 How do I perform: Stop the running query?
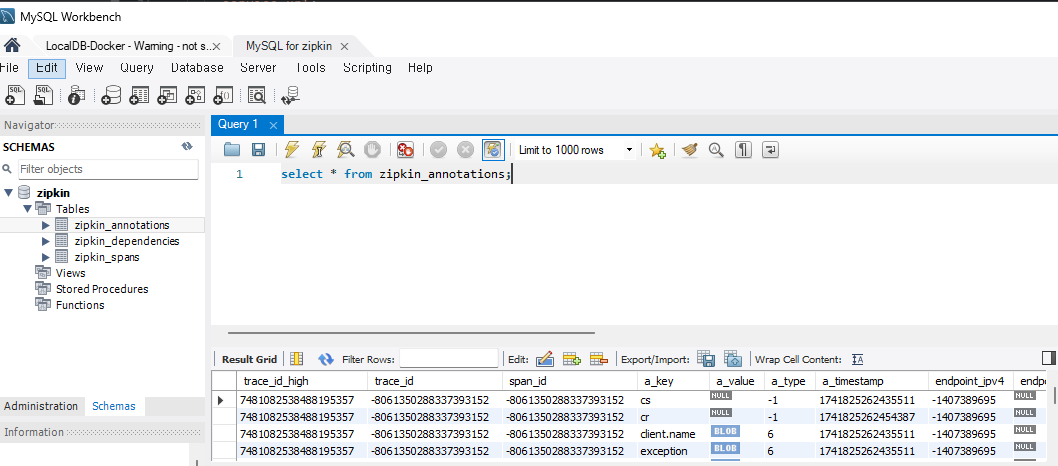(372, 150)
